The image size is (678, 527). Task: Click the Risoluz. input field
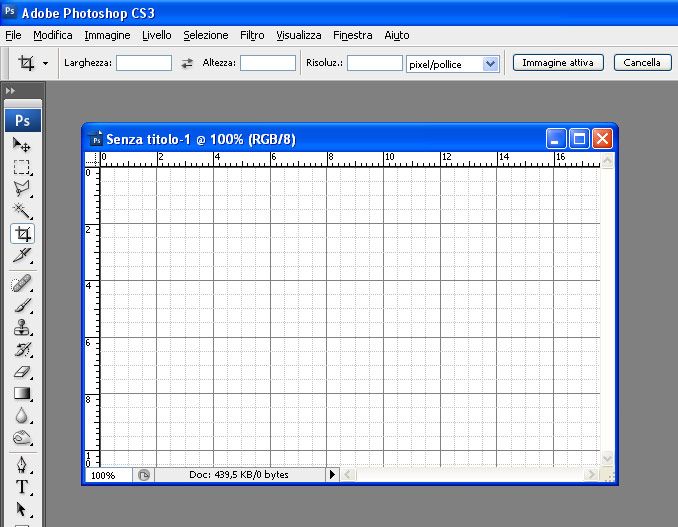375,63
